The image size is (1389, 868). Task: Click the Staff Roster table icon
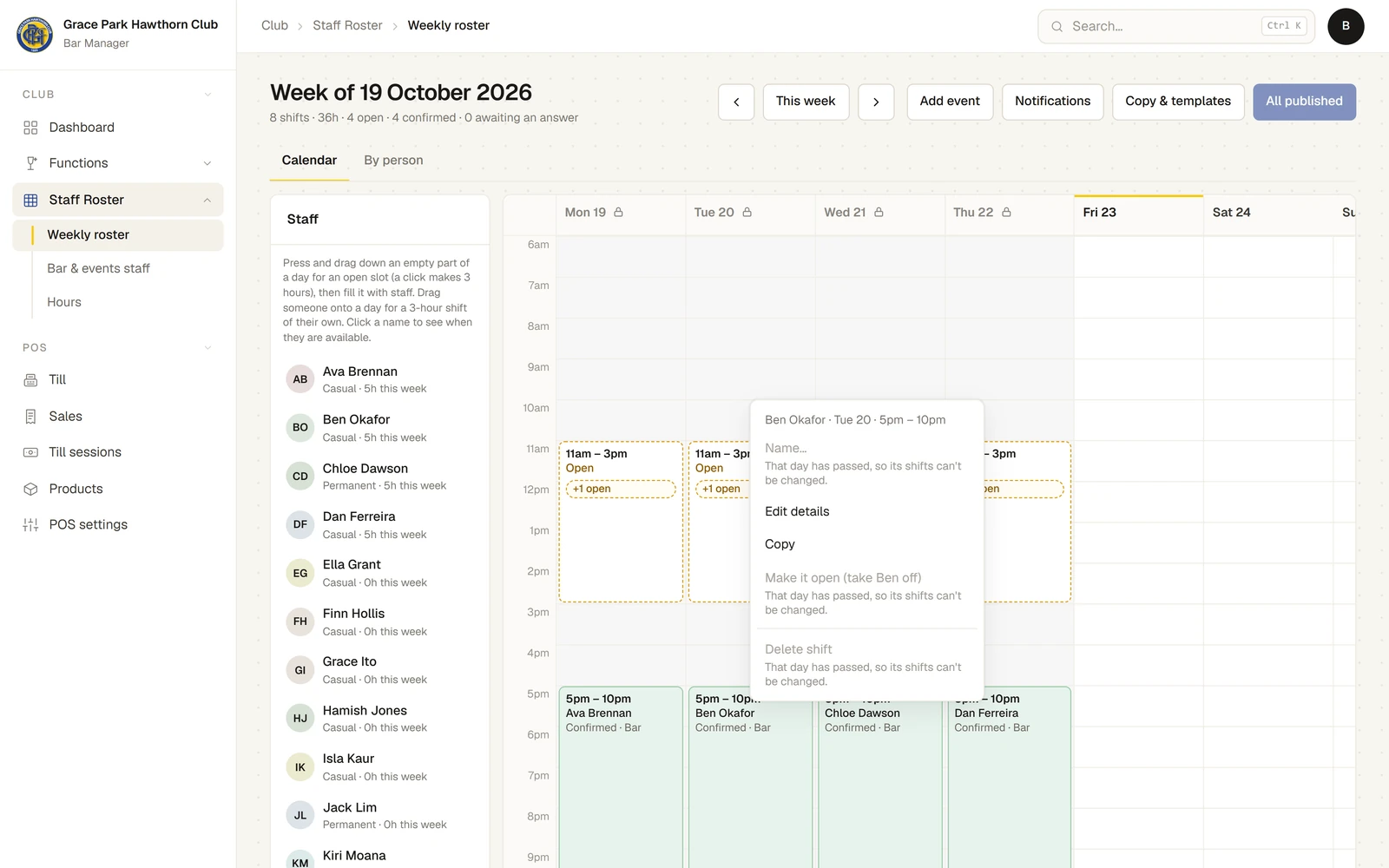click(30, 200)
